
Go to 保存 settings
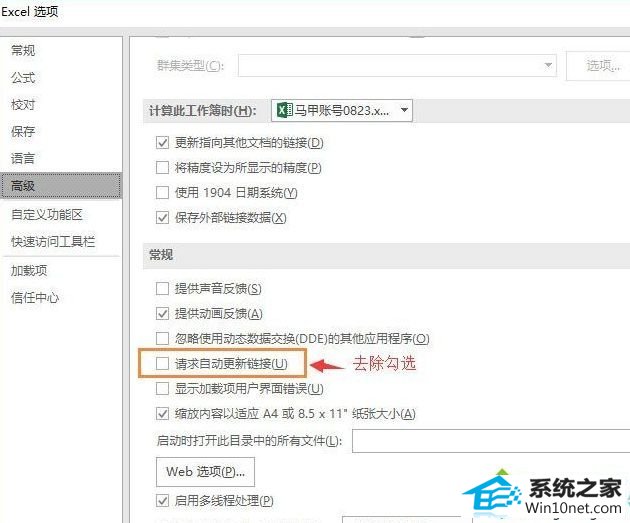point(23,131)
